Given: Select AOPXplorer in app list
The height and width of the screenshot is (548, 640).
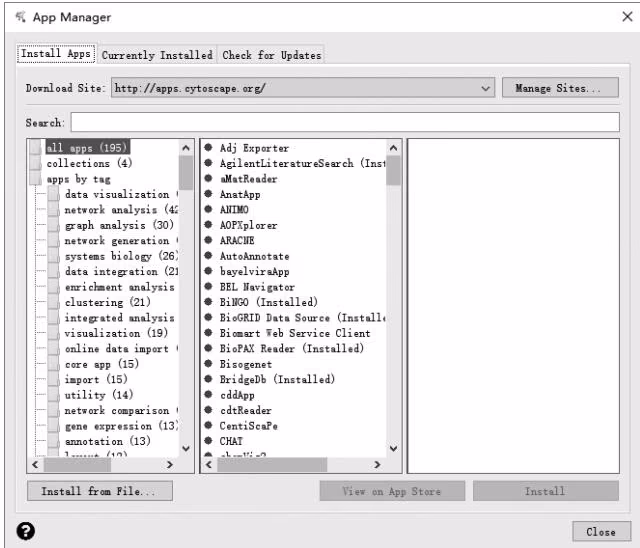Looking at the screenshot, I should pos(249,225).
